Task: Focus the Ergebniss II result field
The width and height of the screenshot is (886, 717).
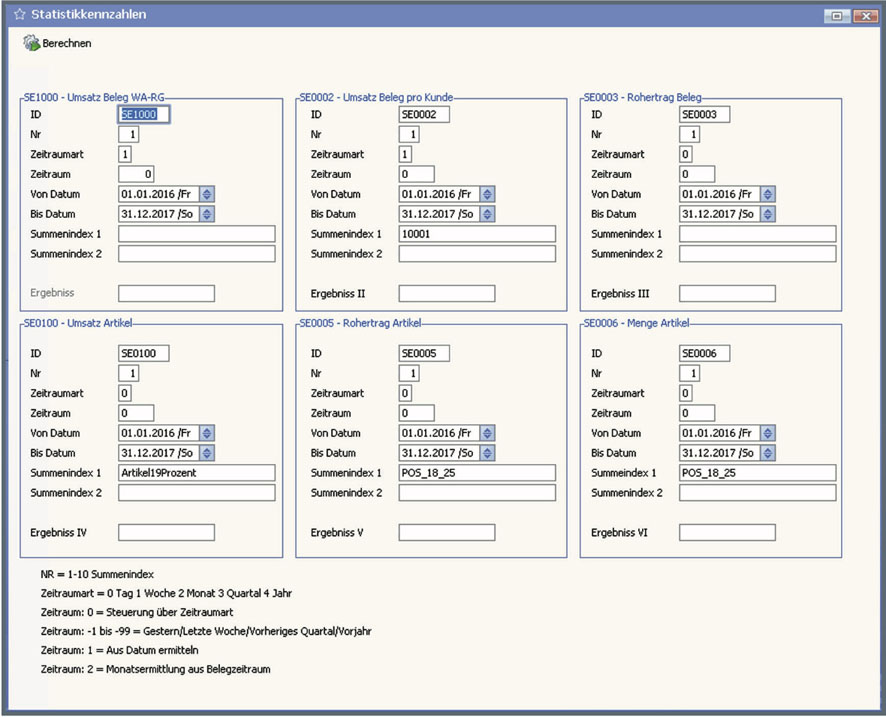Action: coord(447,293)
